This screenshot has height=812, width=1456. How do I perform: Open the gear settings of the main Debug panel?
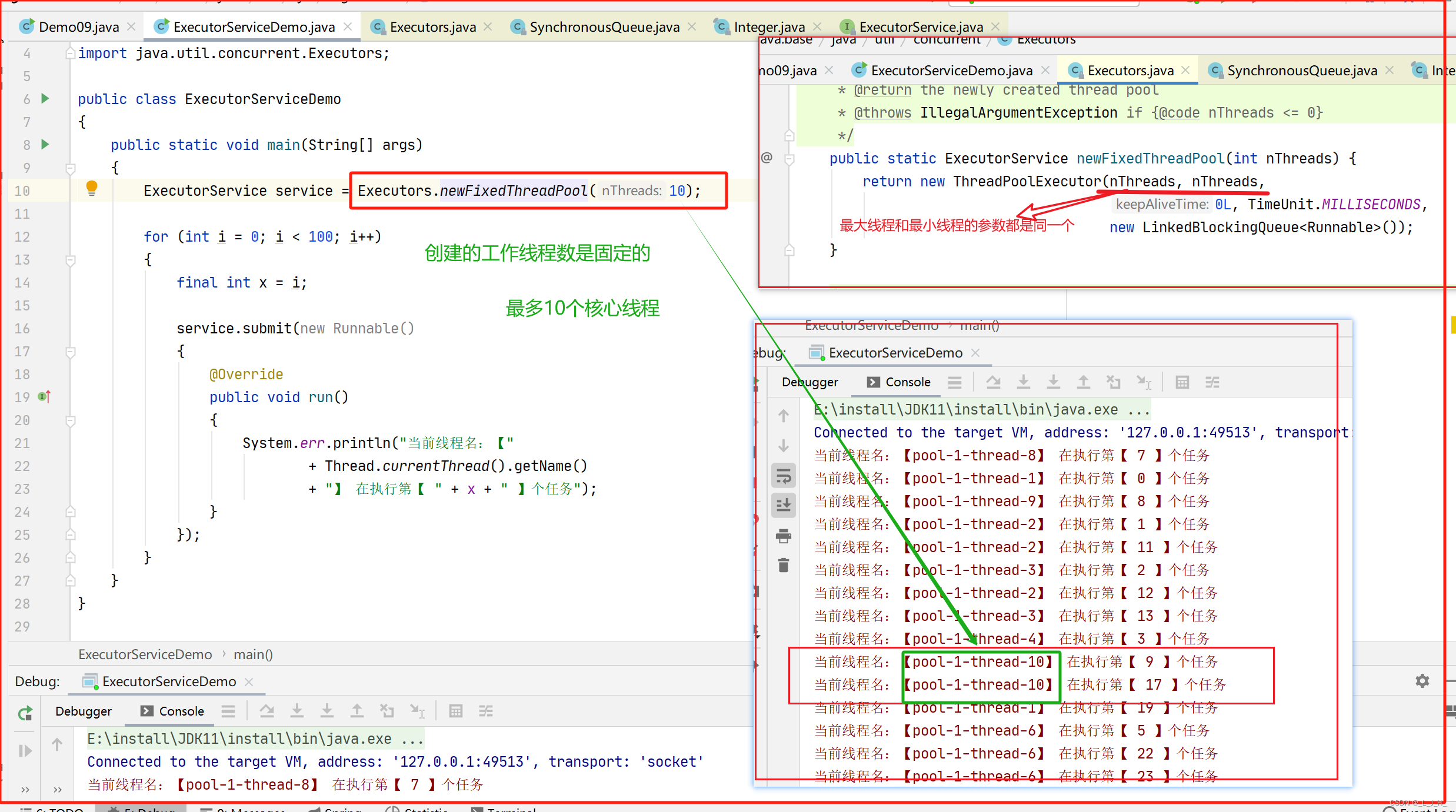click(x=1422, y=681)
